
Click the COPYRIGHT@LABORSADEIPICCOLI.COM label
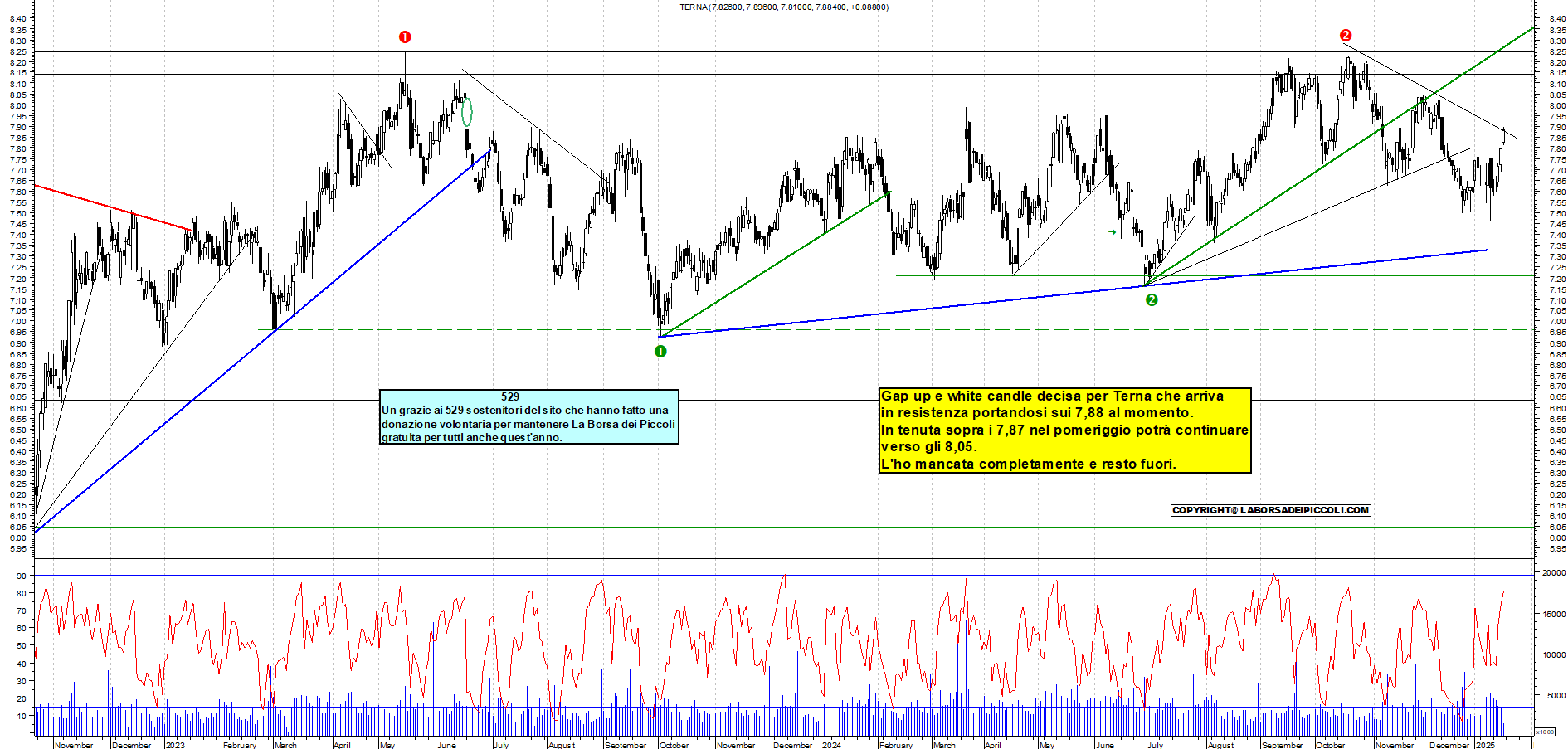pos(1271,510)
